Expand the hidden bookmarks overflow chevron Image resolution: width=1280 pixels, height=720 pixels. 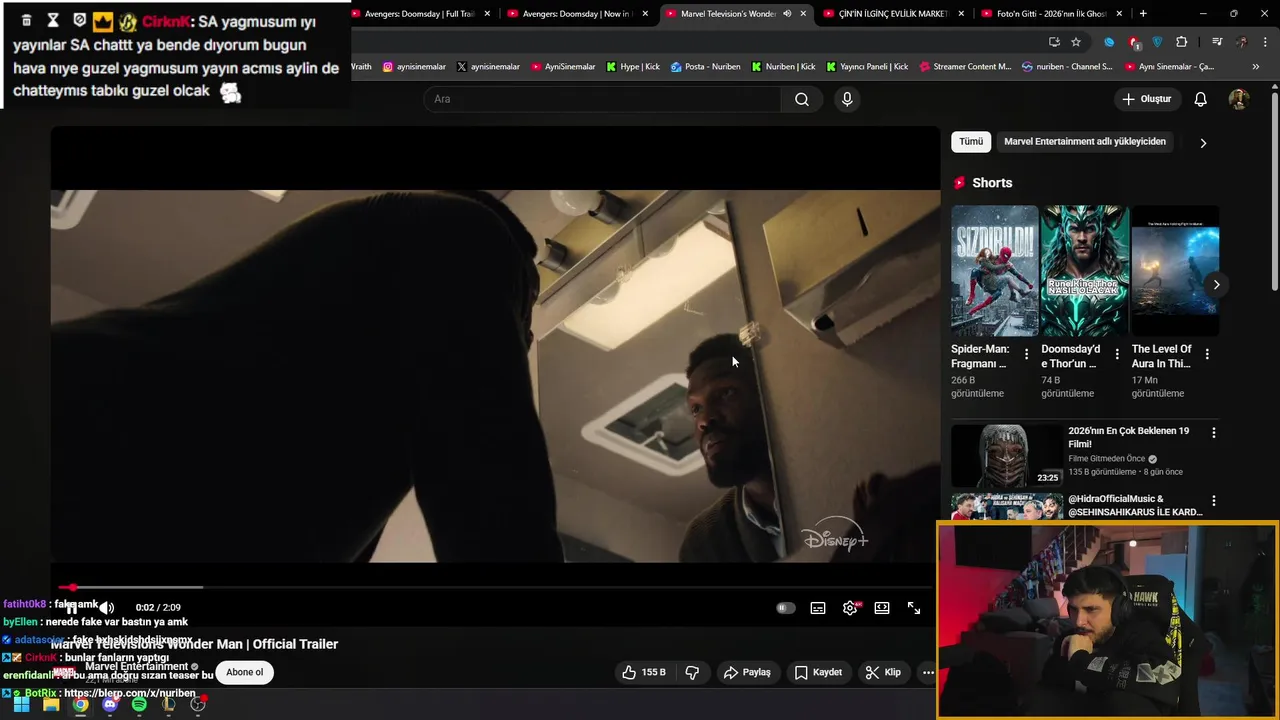coord(1256,67)
